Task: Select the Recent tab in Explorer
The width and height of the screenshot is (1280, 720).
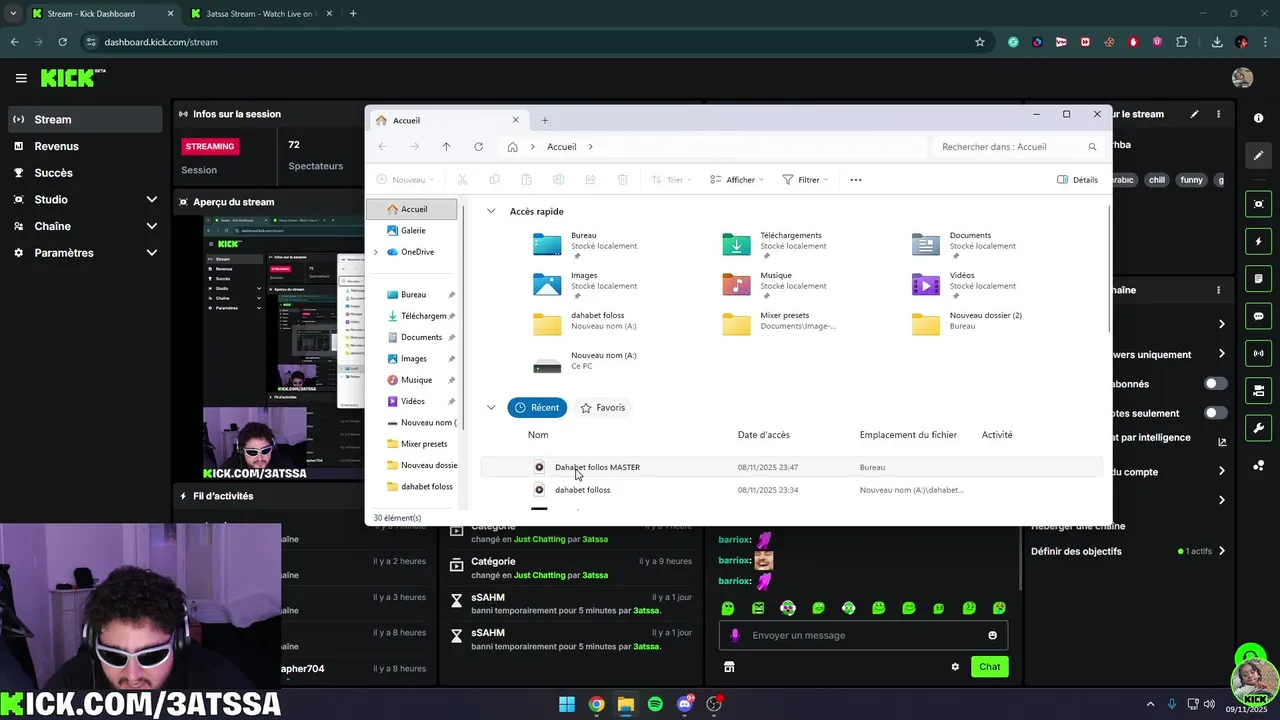Action: coord(537,408)
